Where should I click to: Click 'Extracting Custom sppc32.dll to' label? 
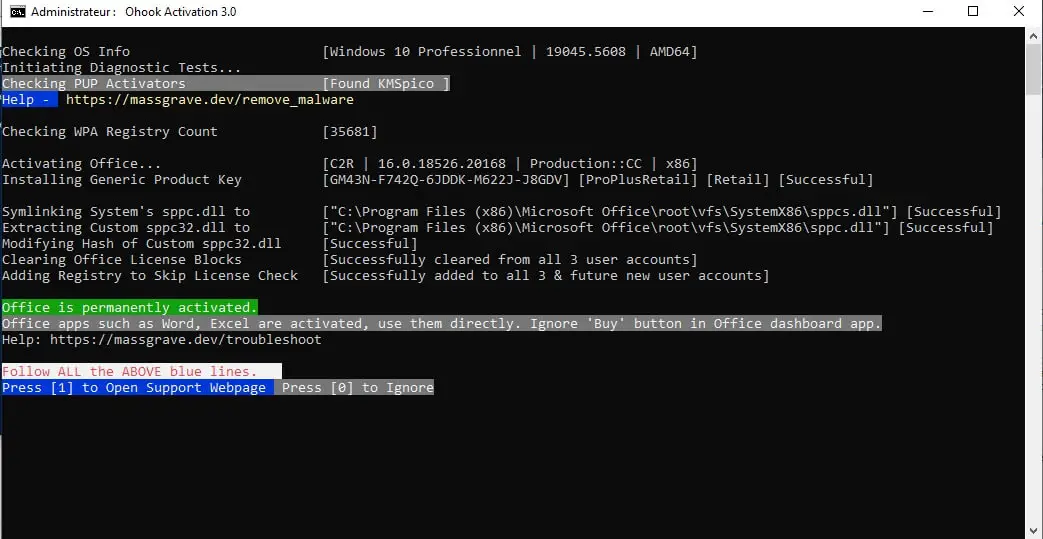coord(126,228)
